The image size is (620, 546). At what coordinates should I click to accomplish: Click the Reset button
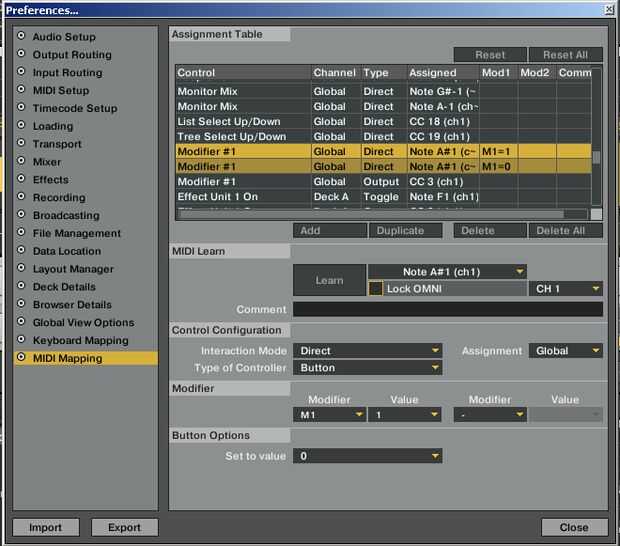pyautogui.click(x=490, y=55)
